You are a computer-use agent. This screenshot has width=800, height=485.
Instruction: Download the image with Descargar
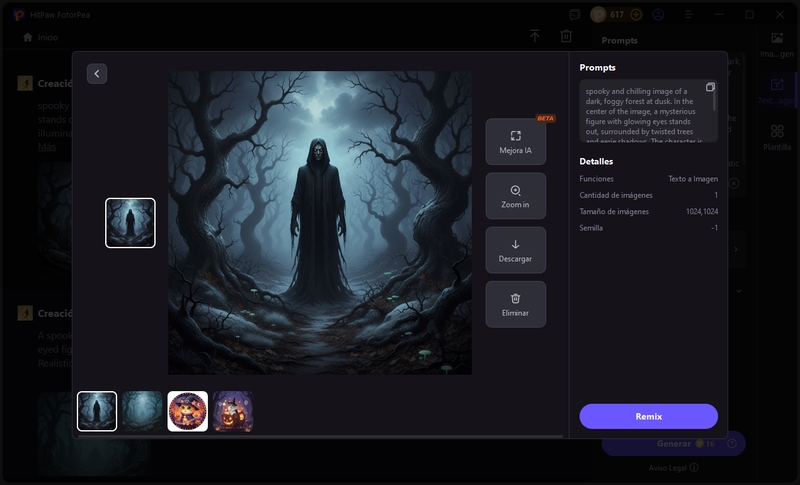coord(515,250)
